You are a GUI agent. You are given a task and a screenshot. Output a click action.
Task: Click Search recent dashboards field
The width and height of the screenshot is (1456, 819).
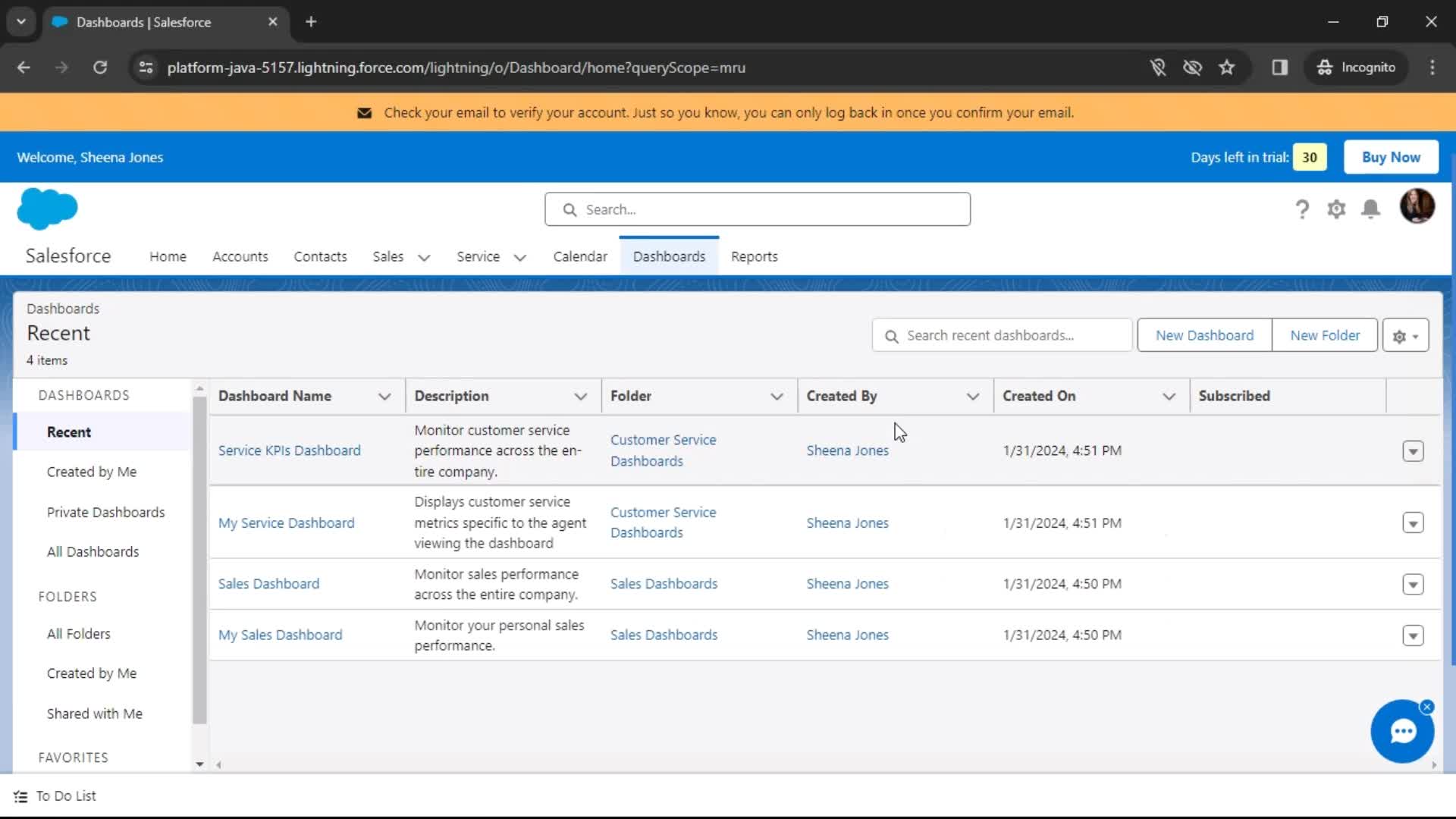coord(1002,335)
